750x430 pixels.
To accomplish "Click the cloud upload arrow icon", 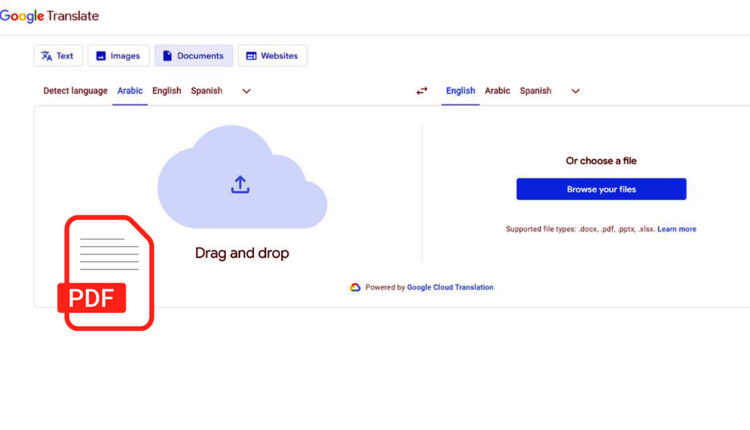I will coord(240,184).
